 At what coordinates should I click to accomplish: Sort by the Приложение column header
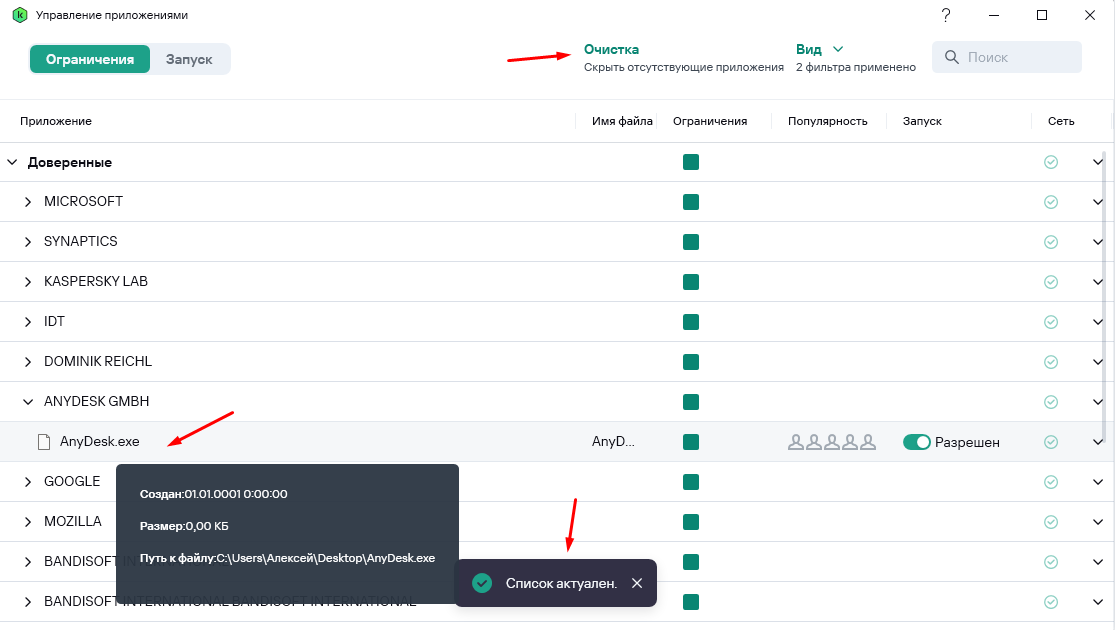pyautogui.click(x=56, y=121)
